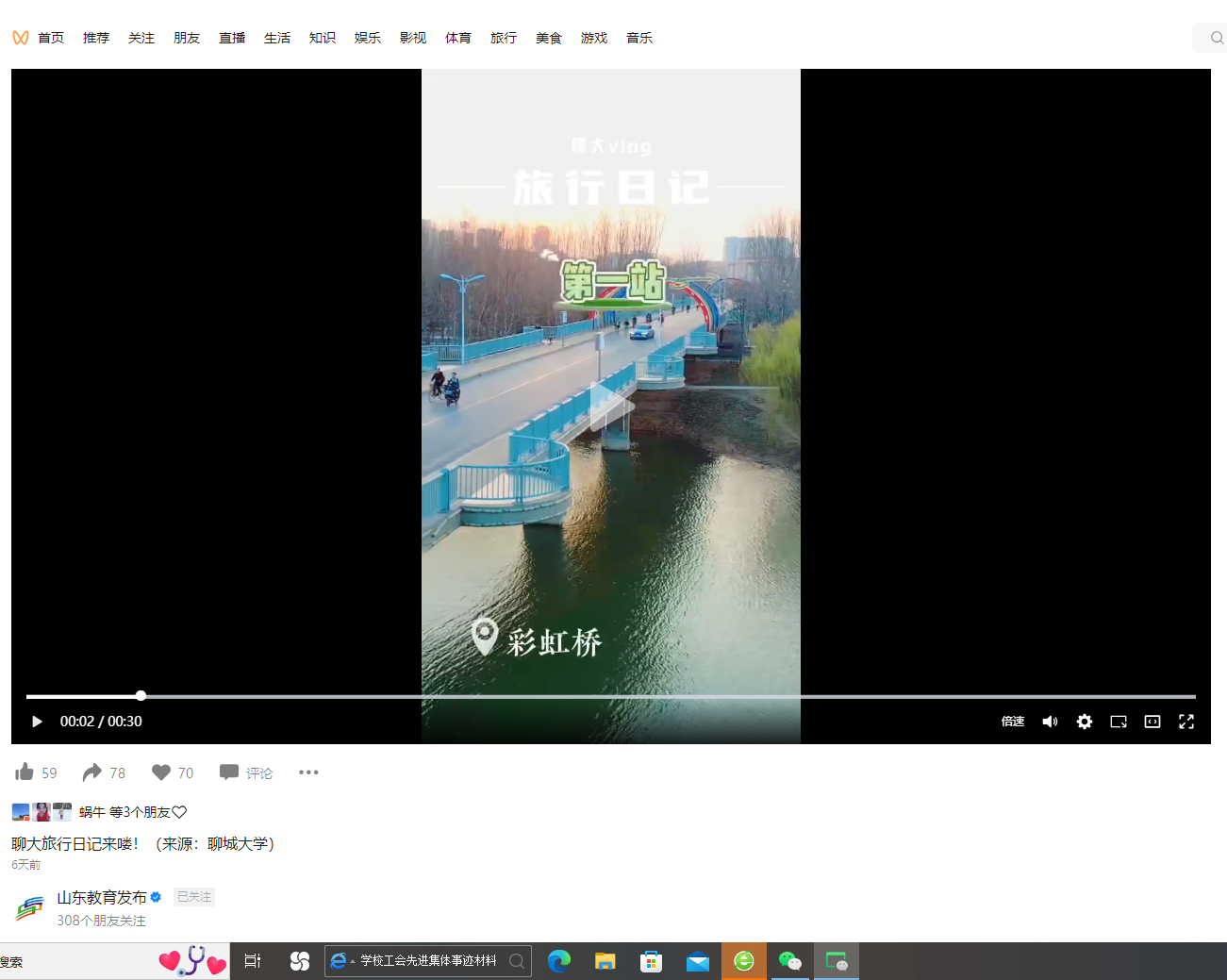Image resolution: width=1227 pixels, height=980 pixels.
Task: Pause or play via the play button
Action: (x=37, y=721)
